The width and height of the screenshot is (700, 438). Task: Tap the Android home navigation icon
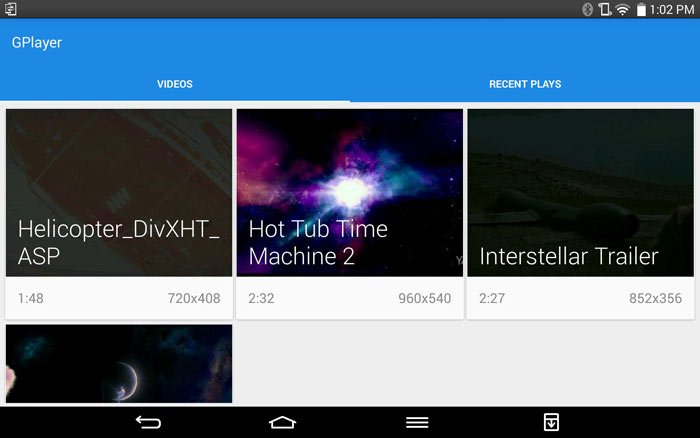[x=283, y=422]
